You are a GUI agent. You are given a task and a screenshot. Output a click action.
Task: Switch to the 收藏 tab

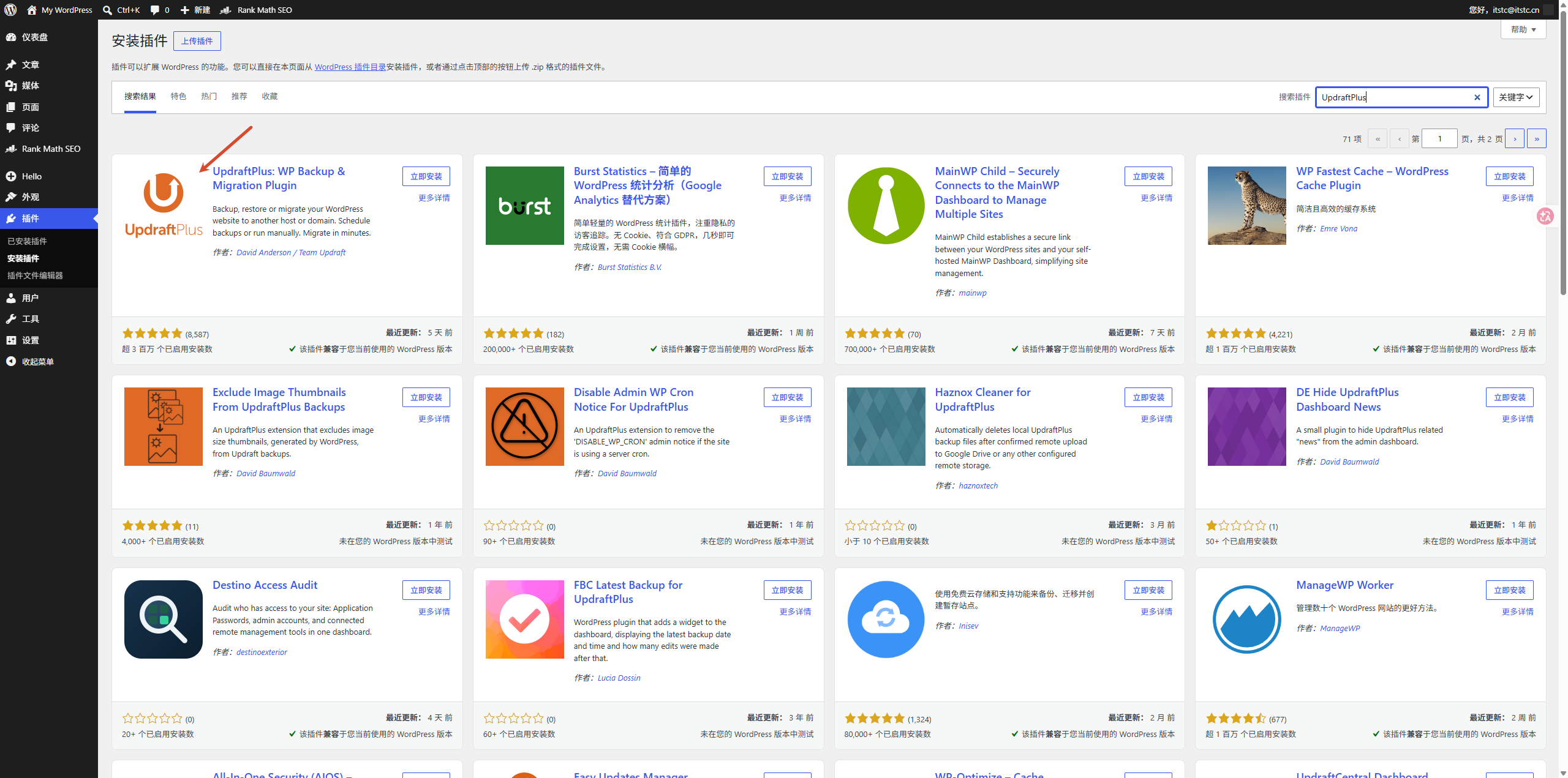tap(269, 97)
